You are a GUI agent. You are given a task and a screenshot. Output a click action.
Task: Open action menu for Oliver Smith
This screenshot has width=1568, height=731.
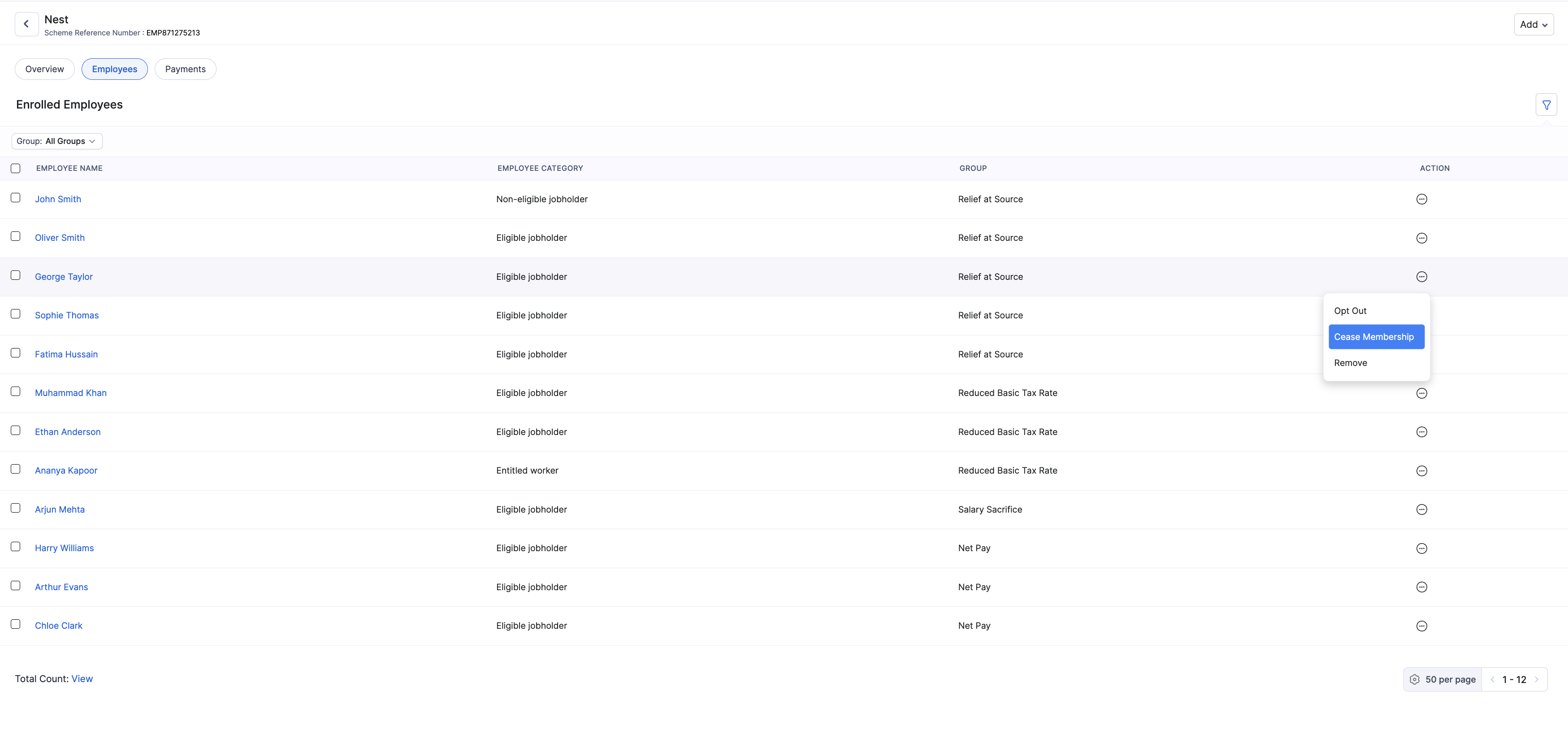[x=1421, y=238]
